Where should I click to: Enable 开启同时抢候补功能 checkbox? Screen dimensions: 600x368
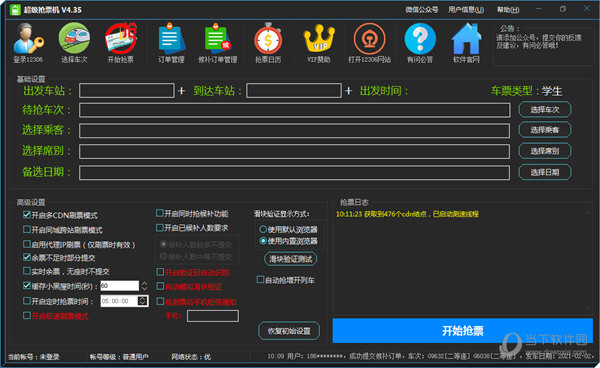click(x=160, y=213)
